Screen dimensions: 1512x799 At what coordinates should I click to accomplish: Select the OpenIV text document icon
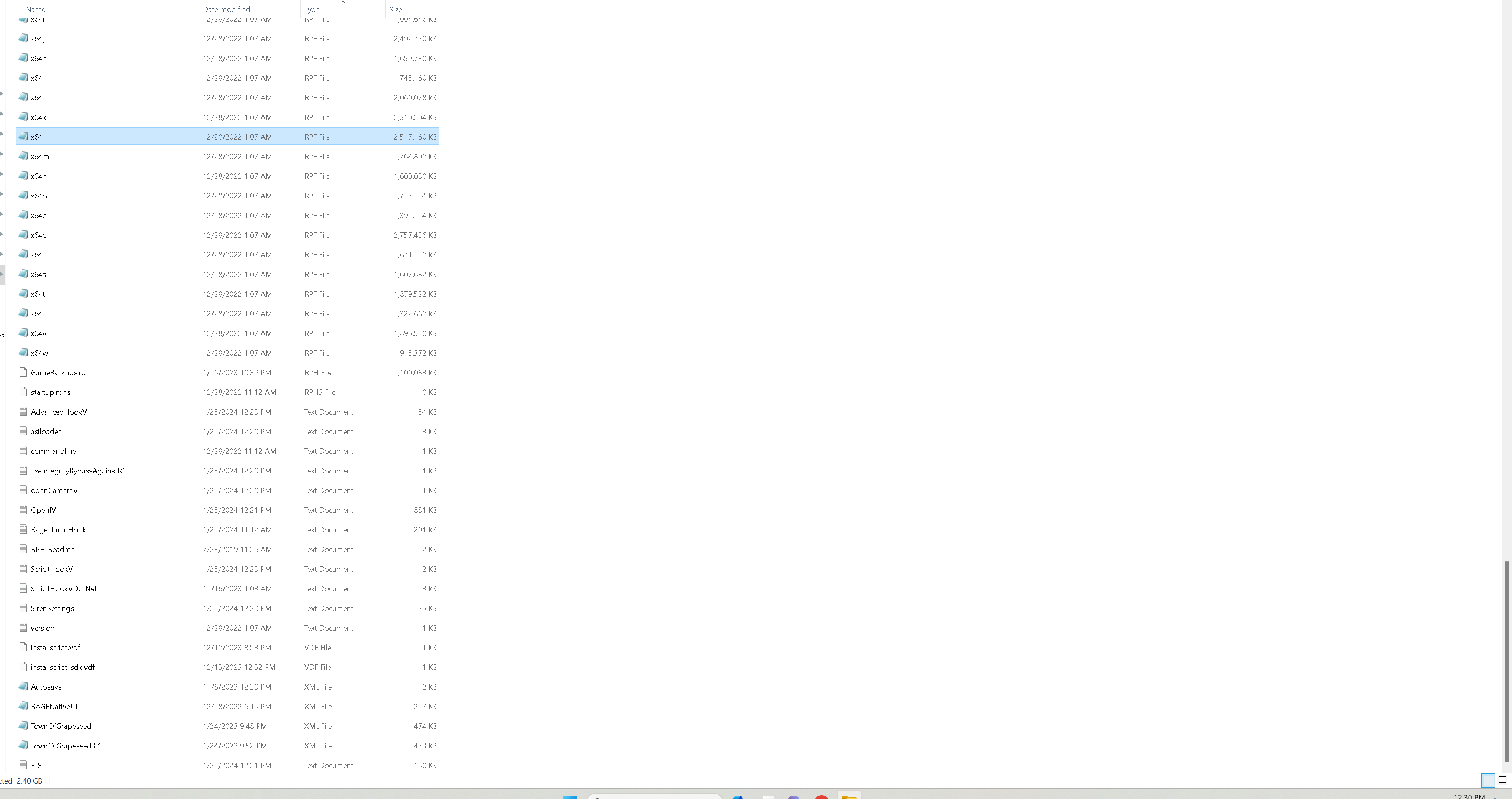[23, 510]
